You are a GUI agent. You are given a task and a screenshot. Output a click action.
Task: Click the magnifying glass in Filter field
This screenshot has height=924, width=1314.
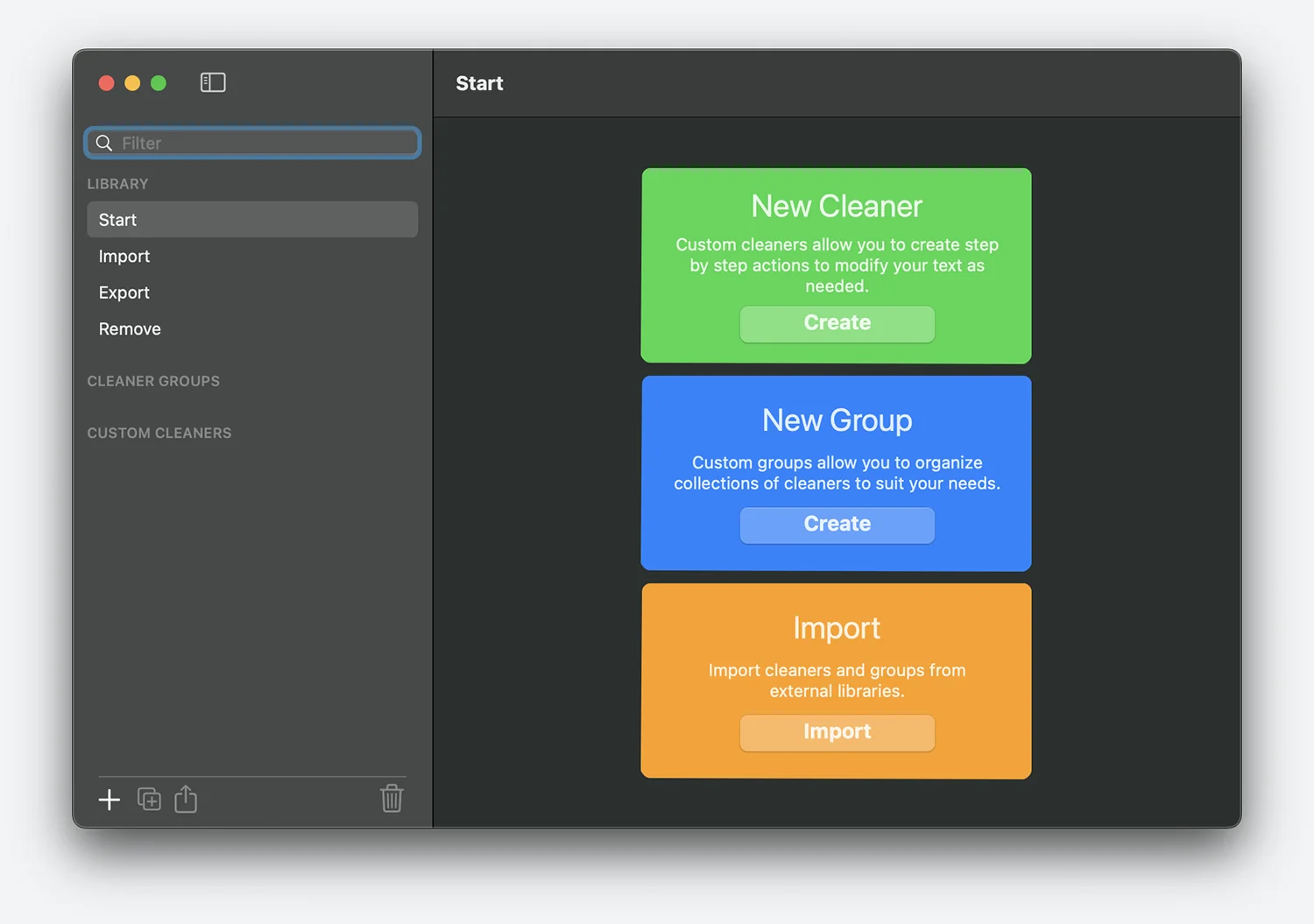point(104,143)
